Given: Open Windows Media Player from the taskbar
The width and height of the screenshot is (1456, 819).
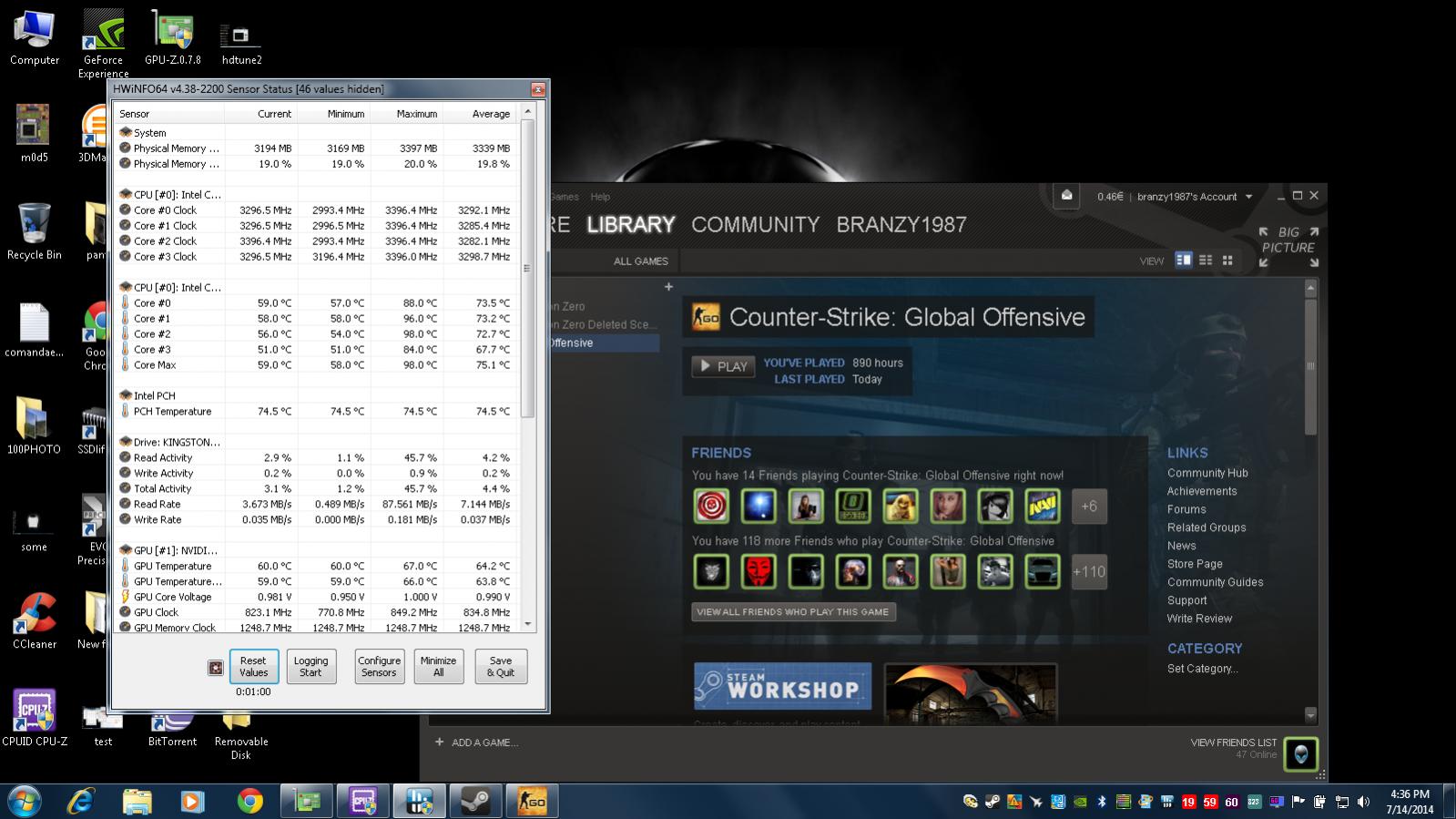Looking at the screenshot, I should [x=192, y=802].
